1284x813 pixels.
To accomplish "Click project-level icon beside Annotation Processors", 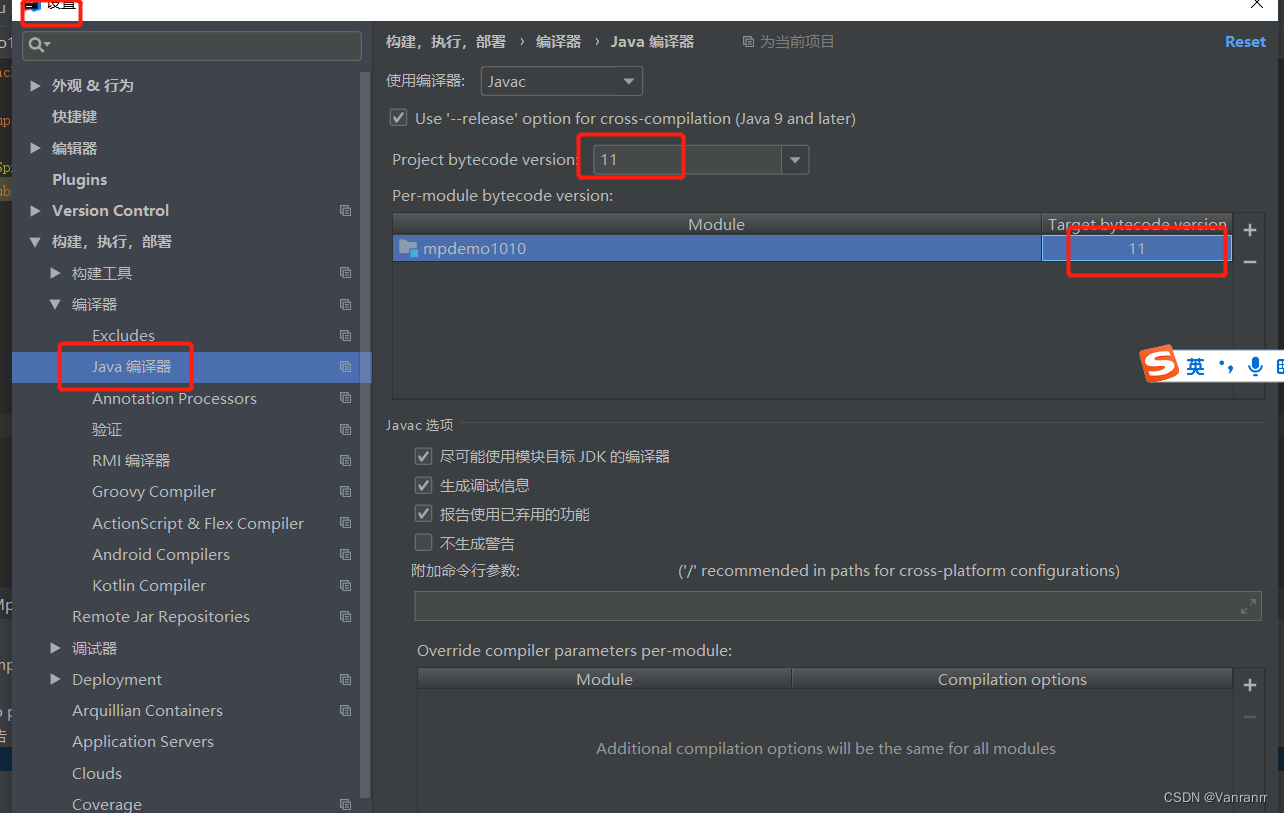I will point(345,398).
